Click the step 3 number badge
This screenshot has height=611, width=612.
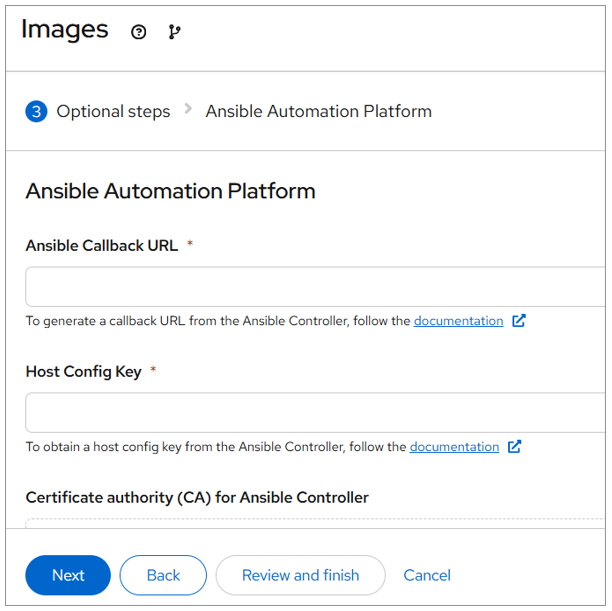pyautogui.click(x=36, y=111)
